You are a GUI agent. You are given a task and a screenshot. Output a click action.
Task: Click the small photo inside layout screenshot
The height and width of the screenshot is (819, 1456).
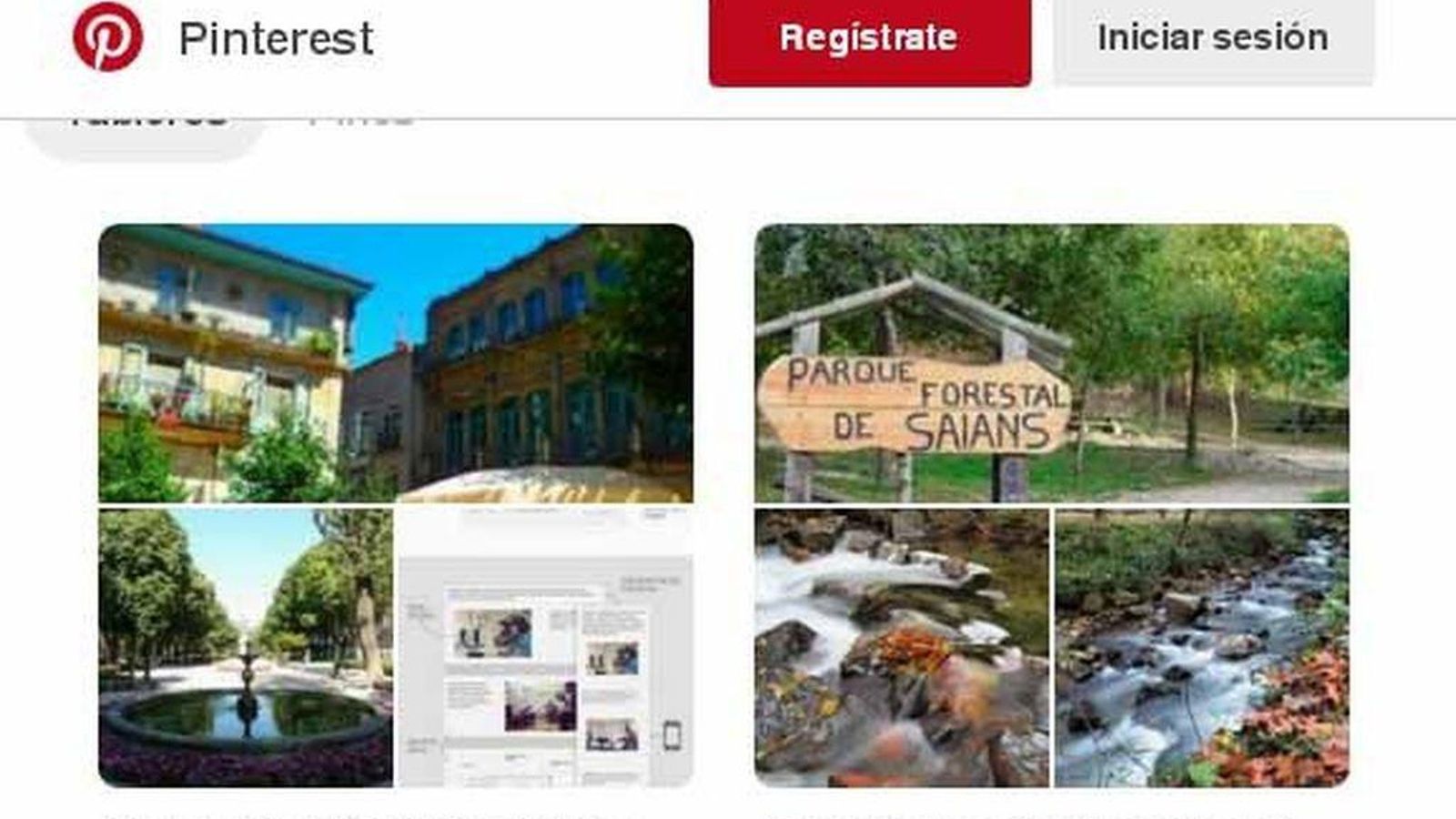click(492, 633)
